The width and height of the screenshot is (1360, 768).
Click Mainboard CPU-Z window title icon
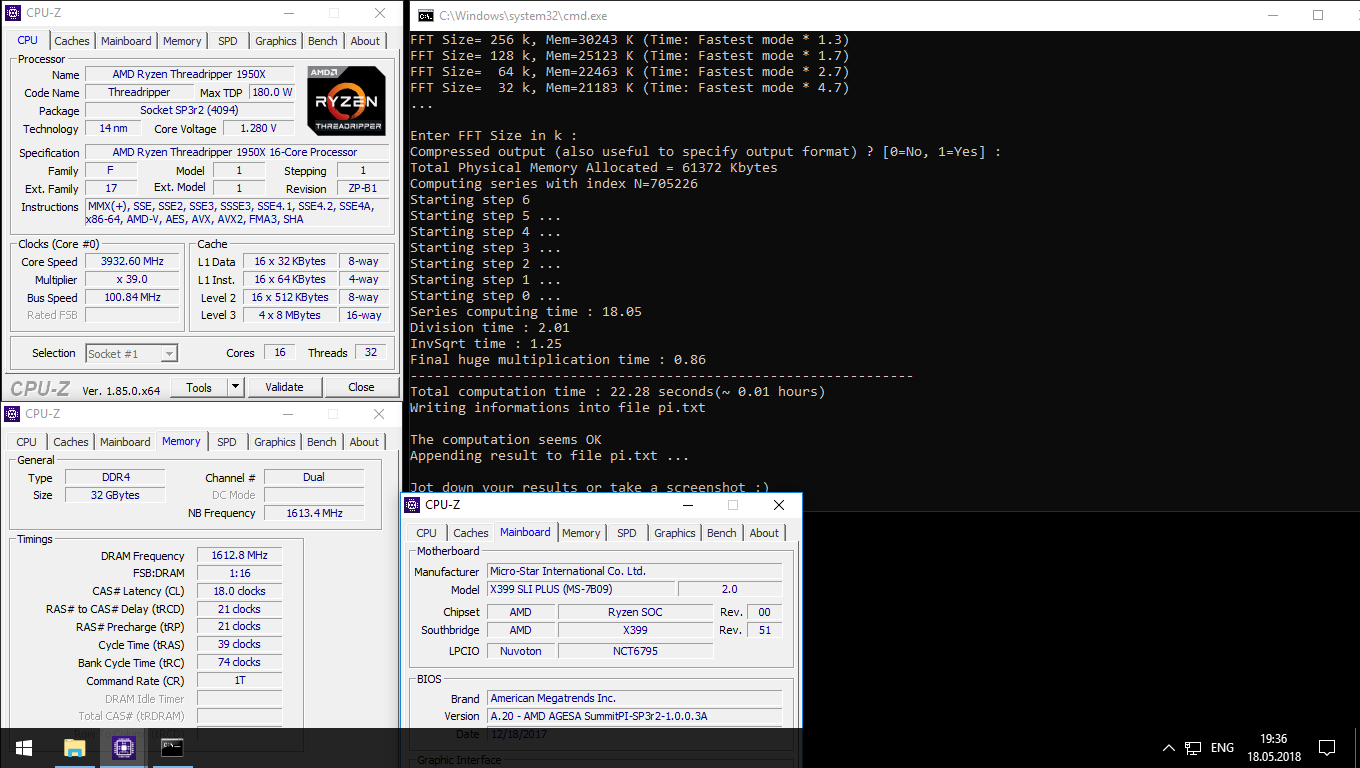[x=412, y=504]
